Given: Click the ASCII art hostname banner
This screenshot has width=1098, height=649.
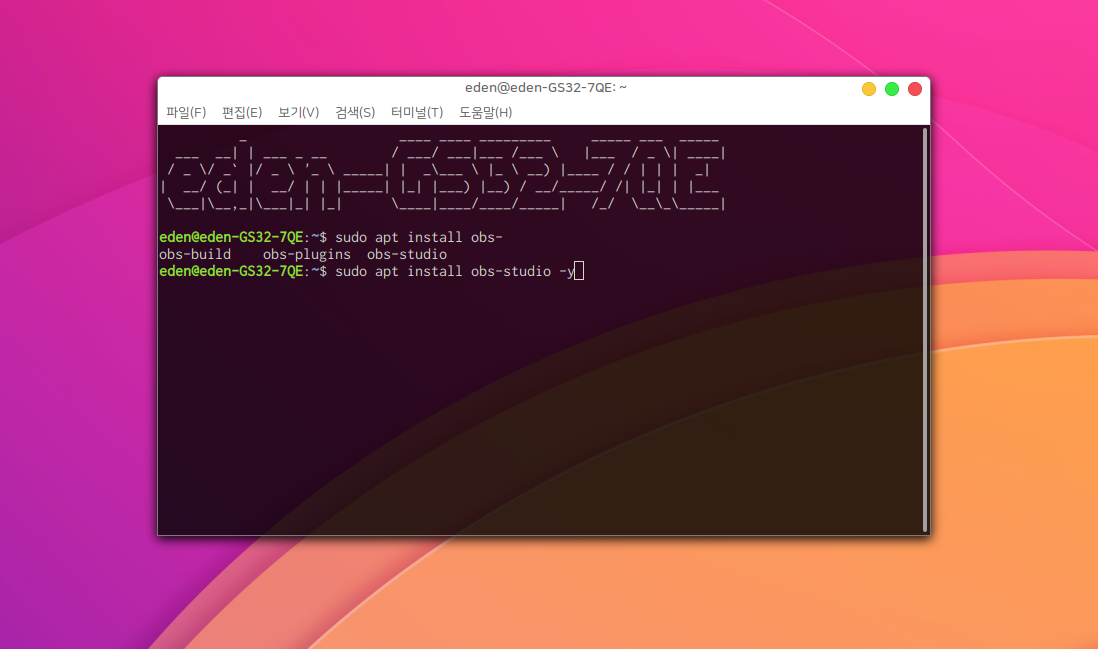Looking at the screenshot, I should click(x=443, y=174).
